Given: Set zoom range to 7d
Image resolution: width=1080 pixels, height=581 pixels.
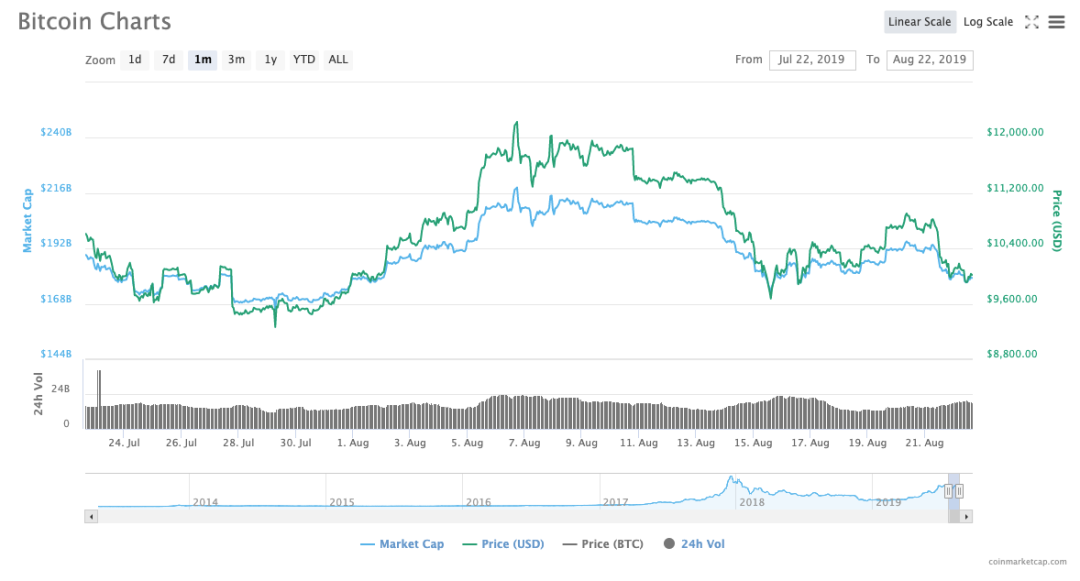Looking at the screenshot, I should point(169,60).
